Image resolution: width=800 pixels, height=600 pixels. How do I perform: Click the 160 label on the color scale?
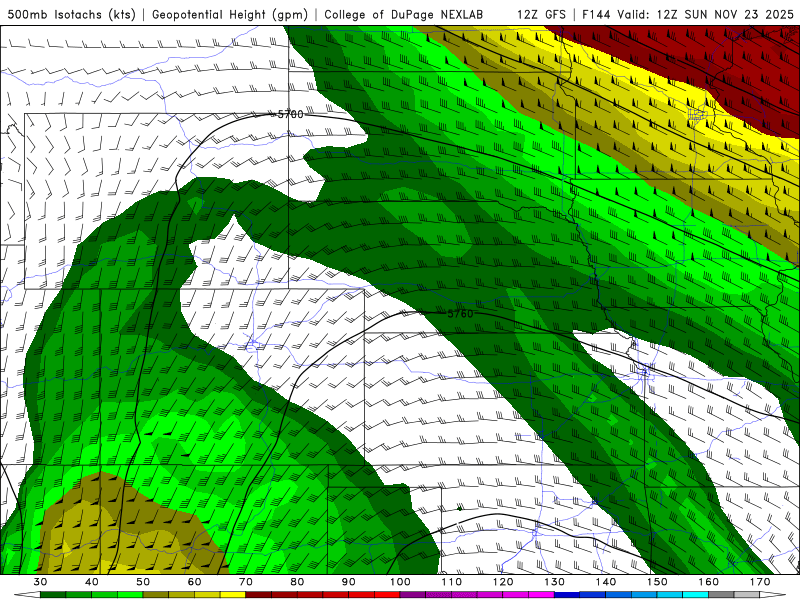(x=709, y=582)
